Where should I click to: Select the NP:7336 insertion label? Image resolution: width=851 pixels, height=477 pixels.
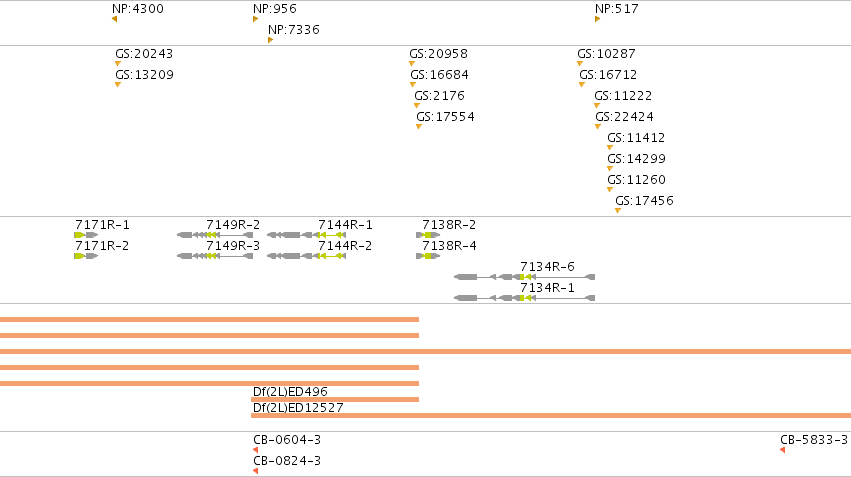(294, 30)
